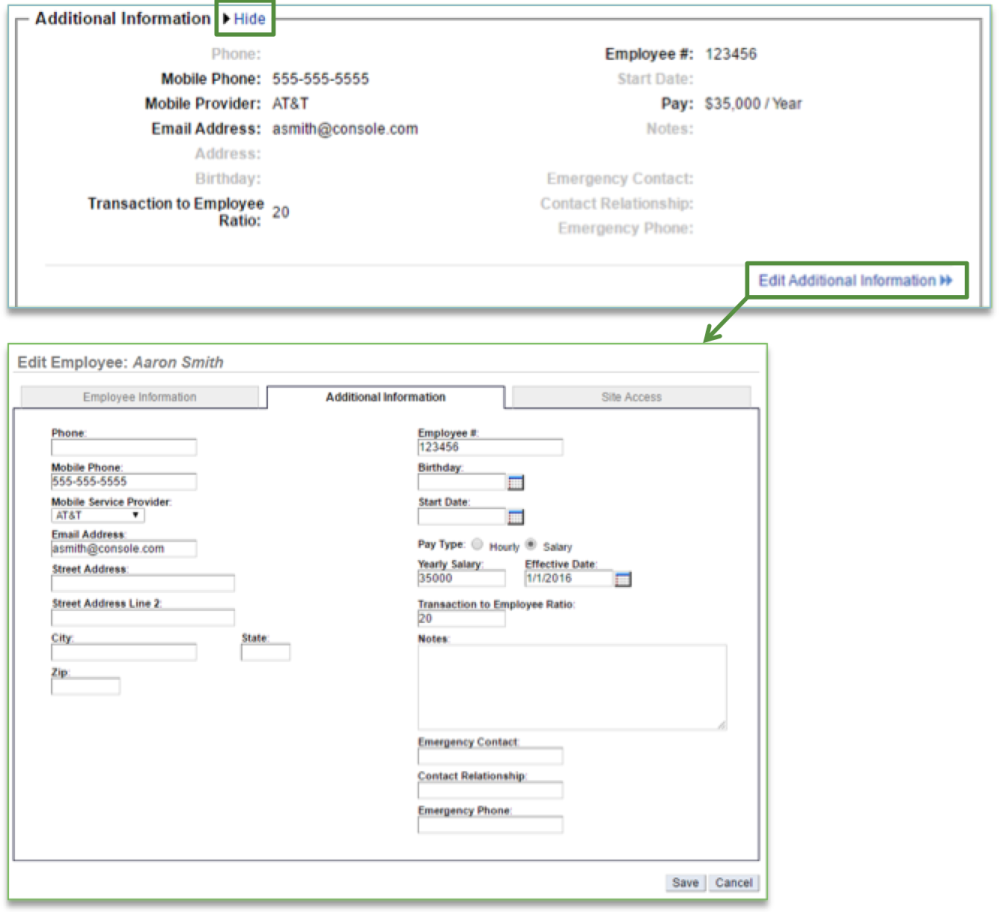Image resolution: width=1000 pixels, height=912 pixels.
Task: Click the Mobile Provider value AT&T in summary
Action: click(290, 104)
